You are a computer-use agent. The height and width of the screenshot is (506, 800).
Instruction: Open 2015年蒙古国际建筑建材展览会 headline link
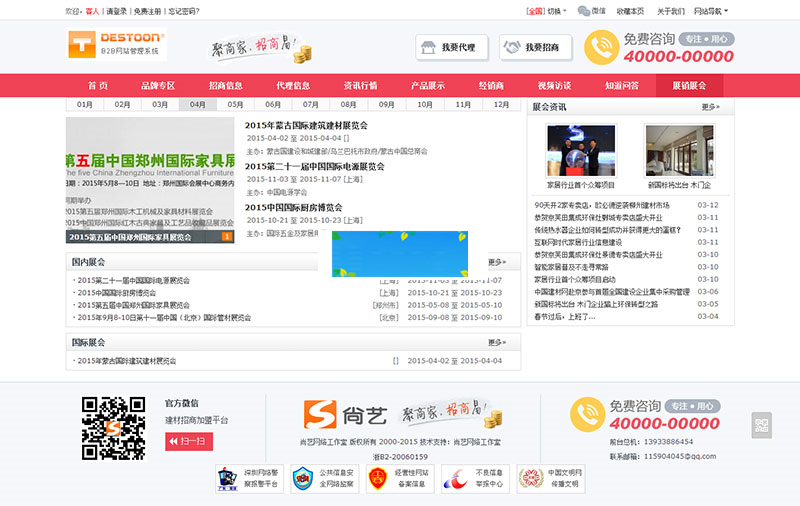click(x=306, y=126)
